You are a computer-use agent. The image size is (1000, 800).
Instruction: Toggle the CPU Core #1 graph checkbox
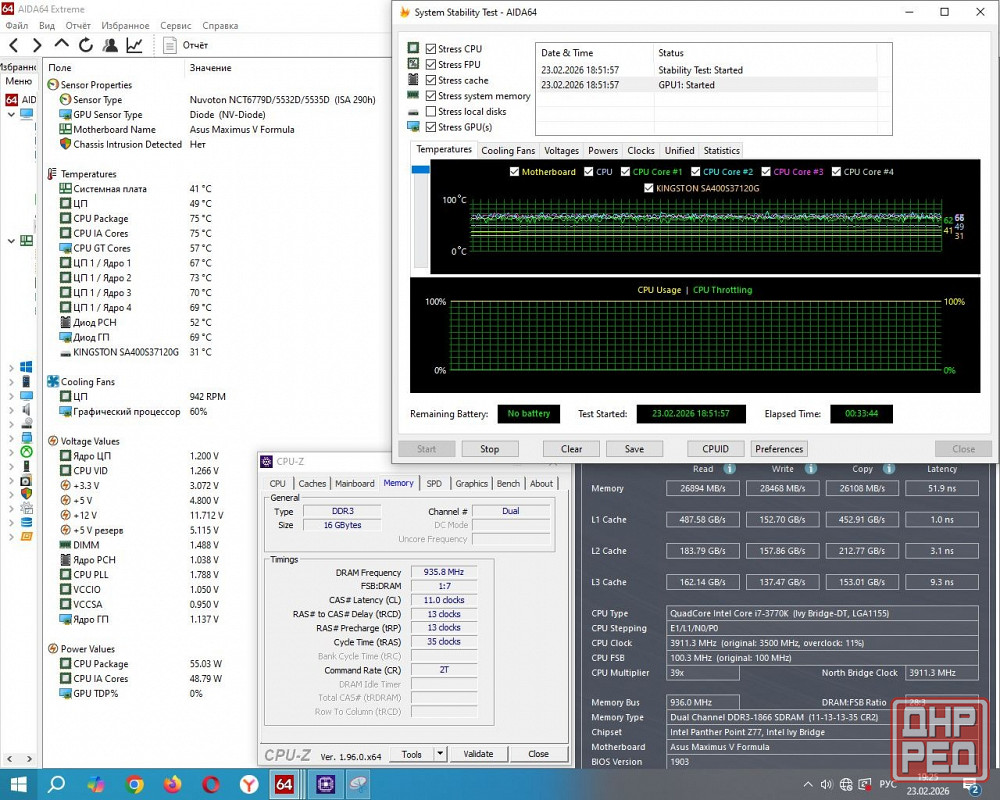point(626,172)
